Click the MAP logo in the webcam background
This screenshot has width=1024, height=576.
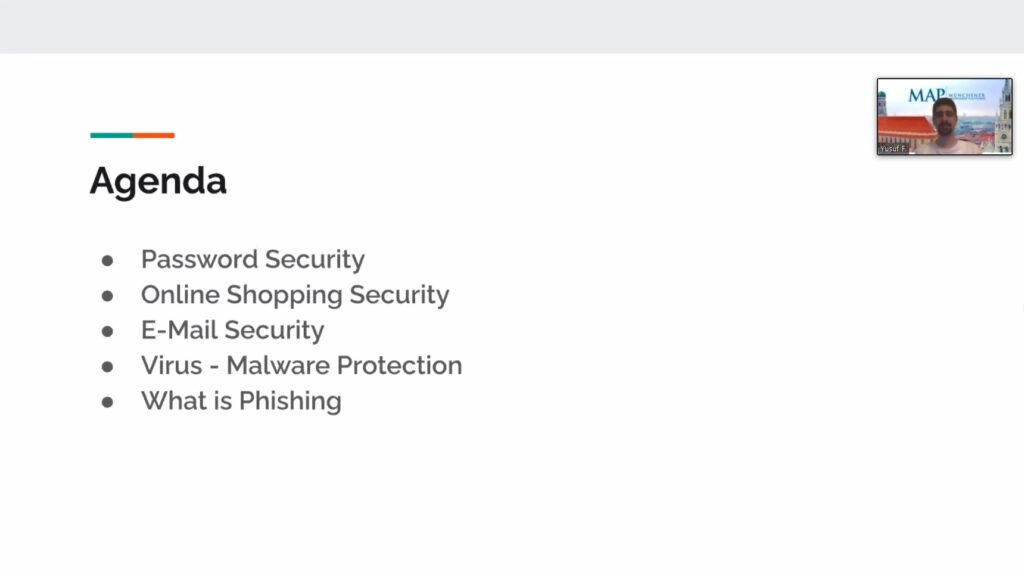pos(927,95)
